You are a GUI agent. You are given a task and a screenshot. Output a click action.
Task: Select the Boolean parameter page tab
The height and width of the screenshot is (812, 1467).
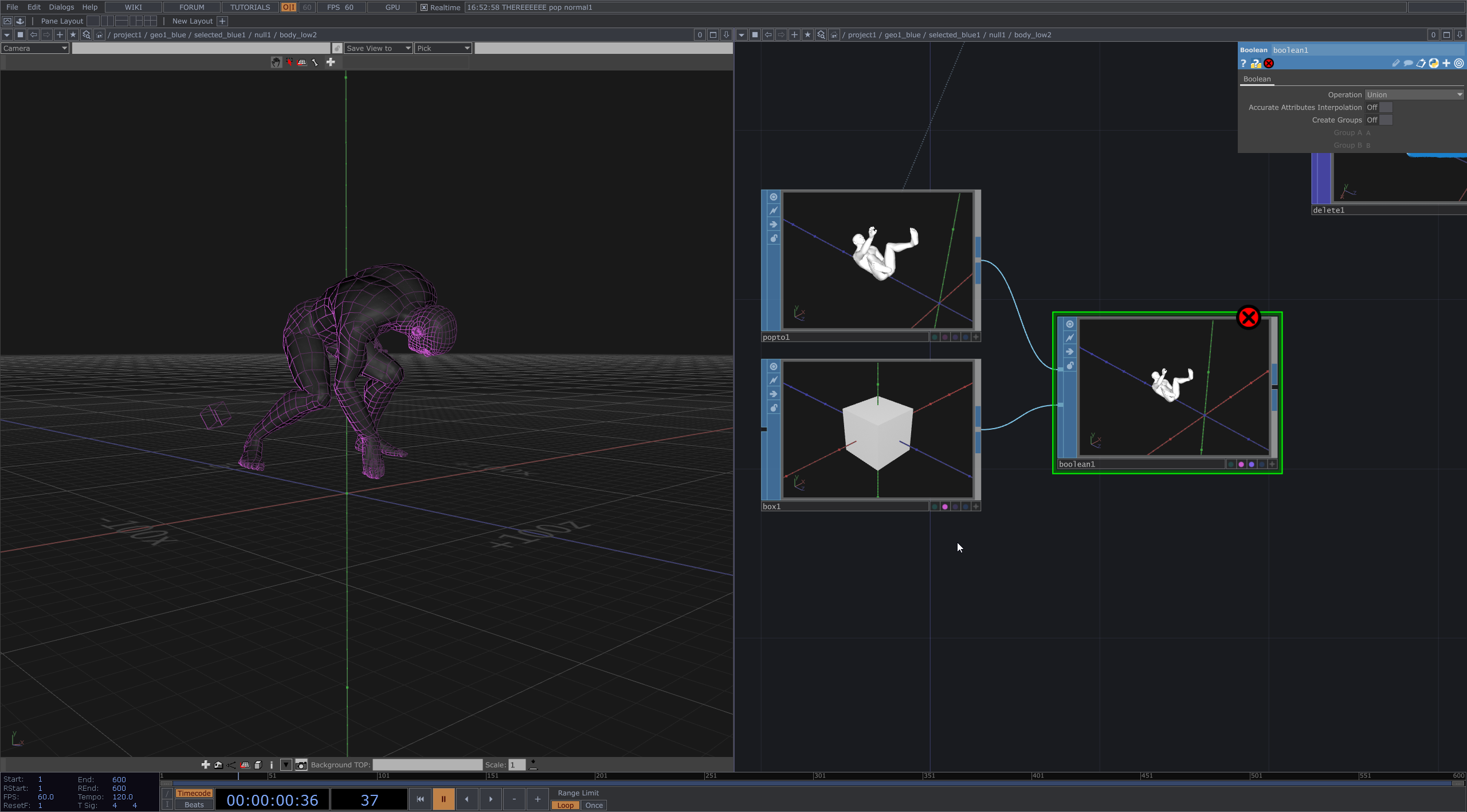click(x=1256, y=80)
